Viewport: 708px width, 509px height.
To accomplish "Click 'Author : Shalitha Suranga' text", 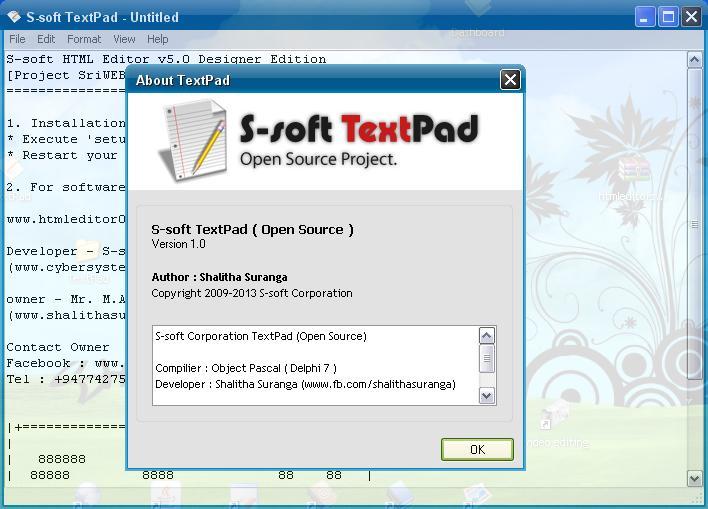I will click(219, 277).
